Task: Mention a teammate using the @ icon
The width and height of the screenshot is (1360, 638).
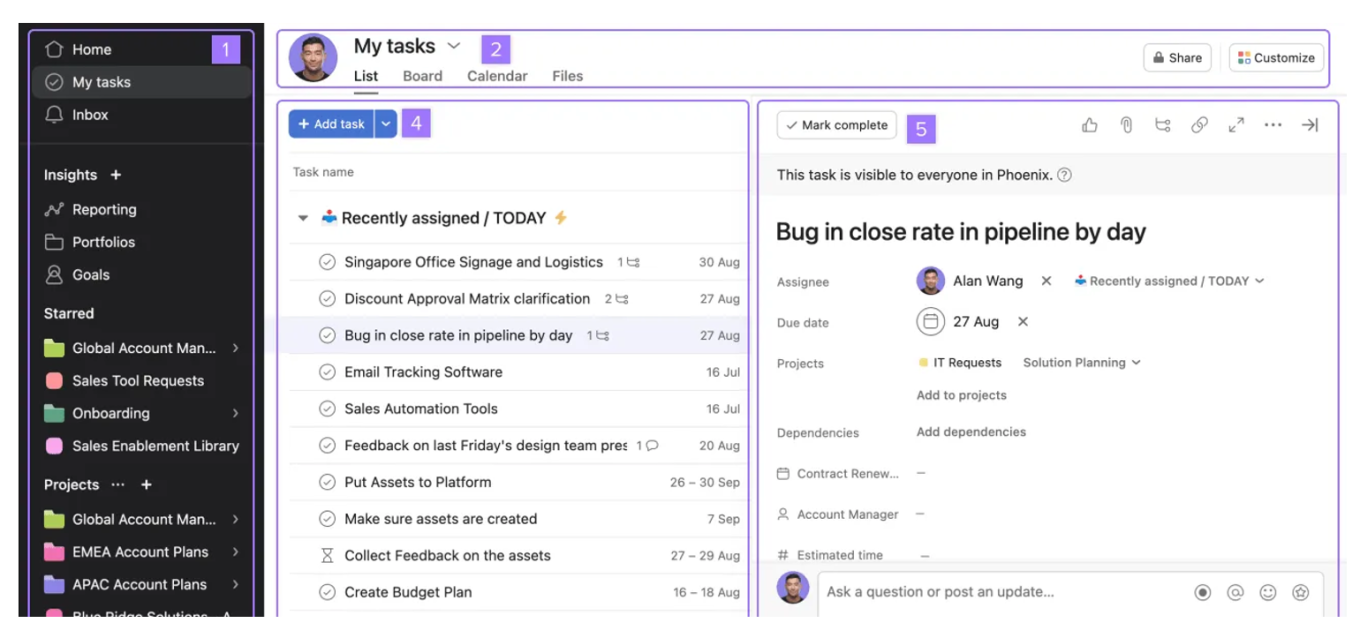Action: 1234,591
